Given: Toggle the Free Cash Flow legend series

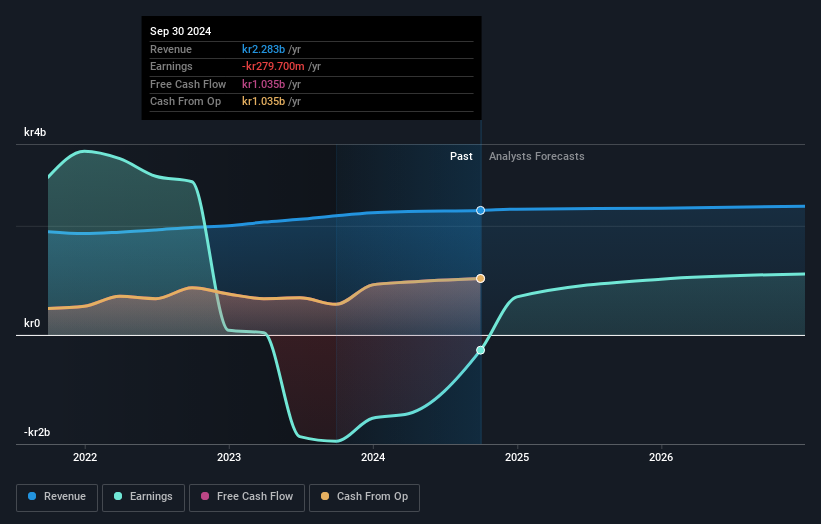Looking at the screenshot, I should (247, 497).
